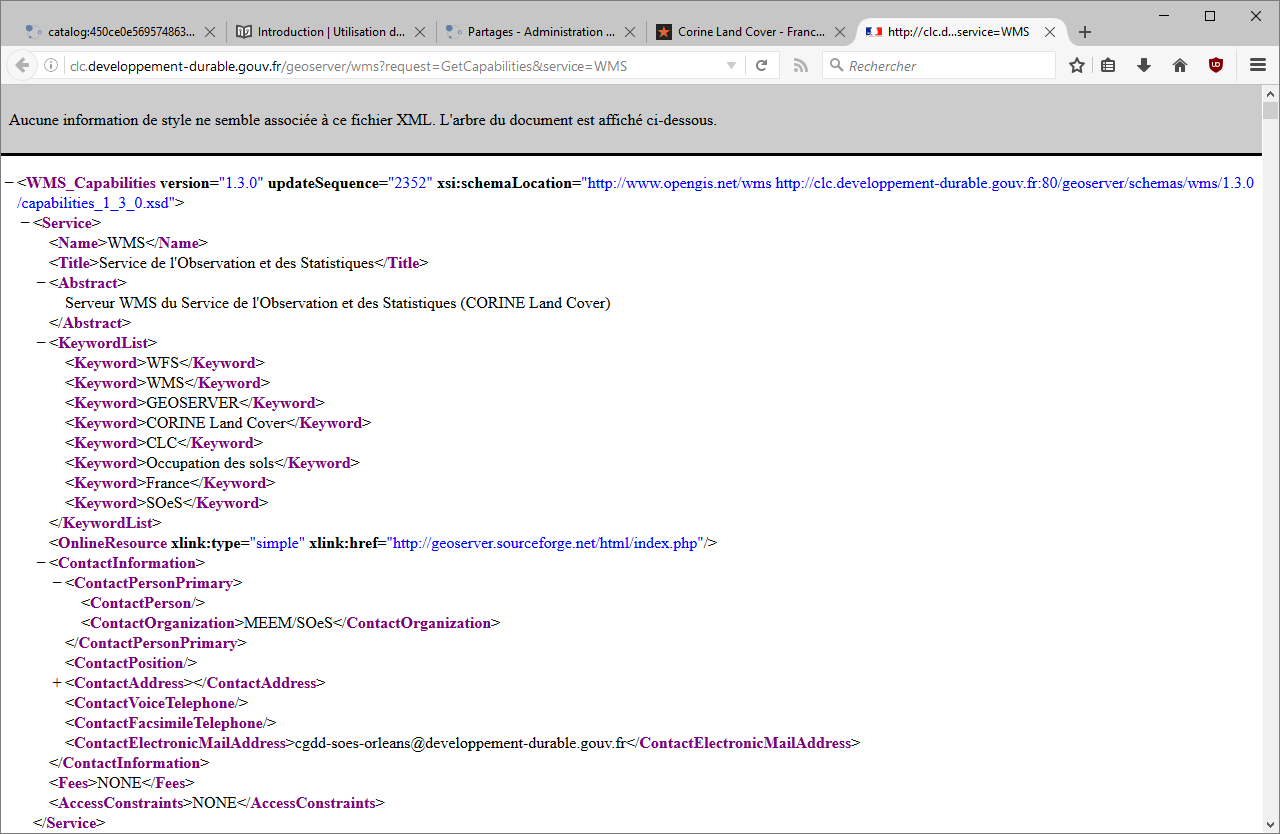Click the vertical scrollbar thumb

(x=1270, y=111)
